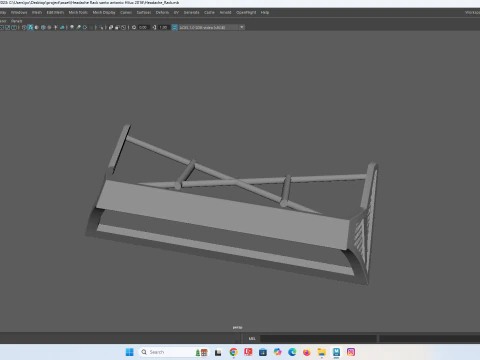This screenshot has height=360, width=480.
Task: Click the gamma value field 1.00
Action: [163, 27]
